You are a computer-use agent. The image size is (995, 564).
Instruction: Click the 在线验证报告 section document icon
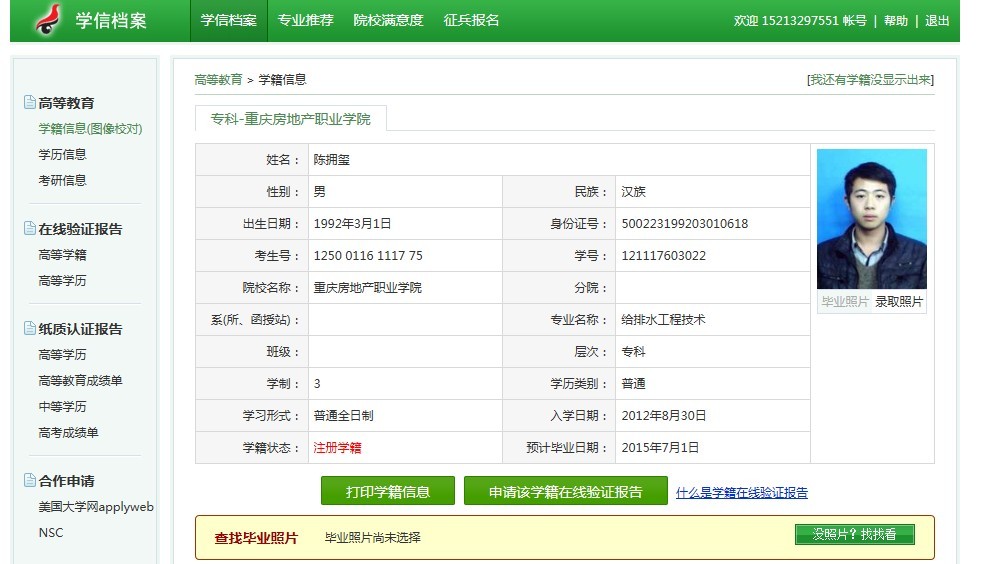pos(29,228)
